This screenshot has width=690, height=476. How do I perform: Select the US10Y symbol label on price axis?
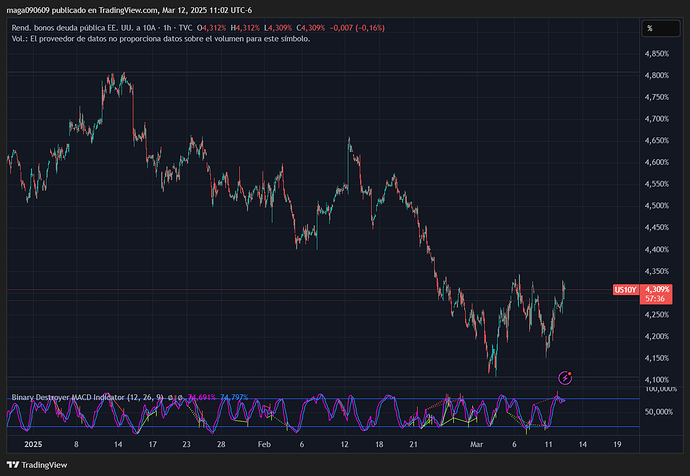click(x=625, y=289)
